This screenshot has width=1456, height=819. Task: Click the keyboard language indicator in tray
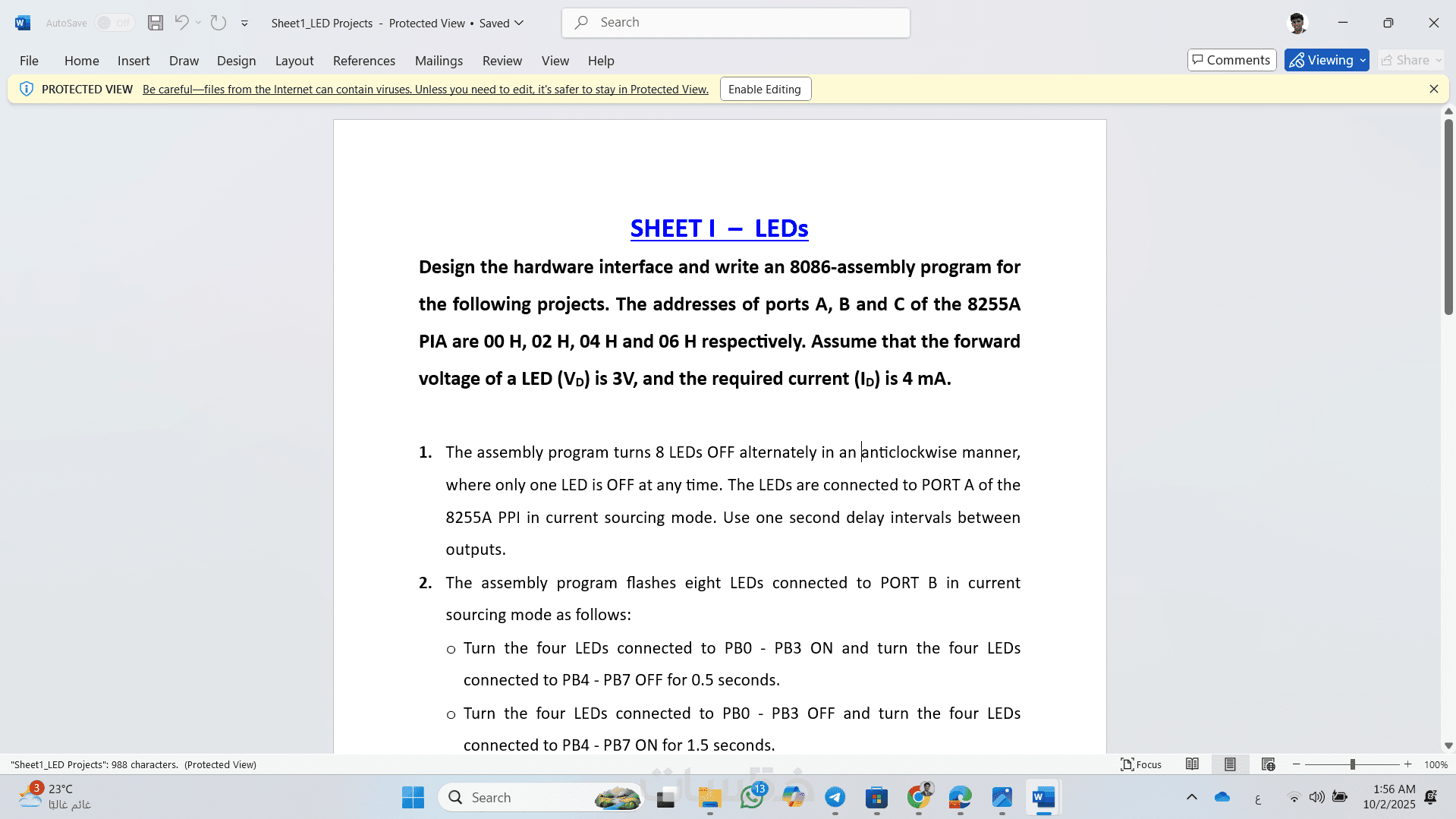pos(1258,798)
